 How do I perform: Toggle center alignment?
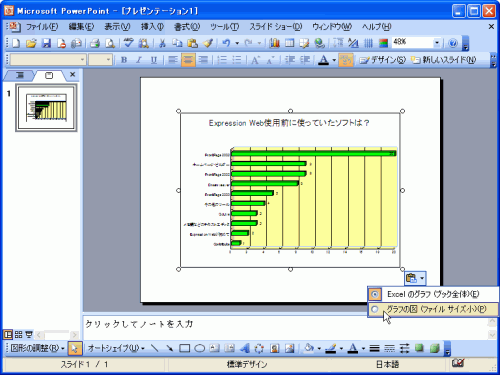(x=188, y=60)
